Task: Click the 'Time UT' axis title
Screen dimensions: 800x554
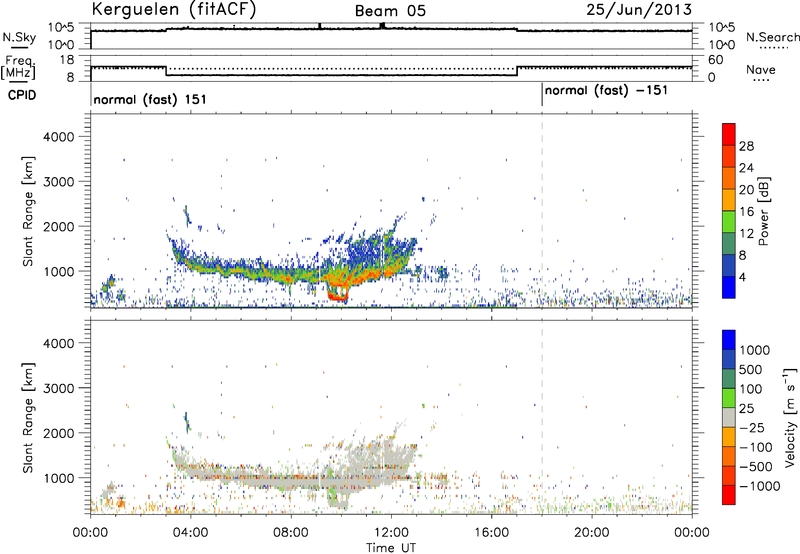Action: 391,548
